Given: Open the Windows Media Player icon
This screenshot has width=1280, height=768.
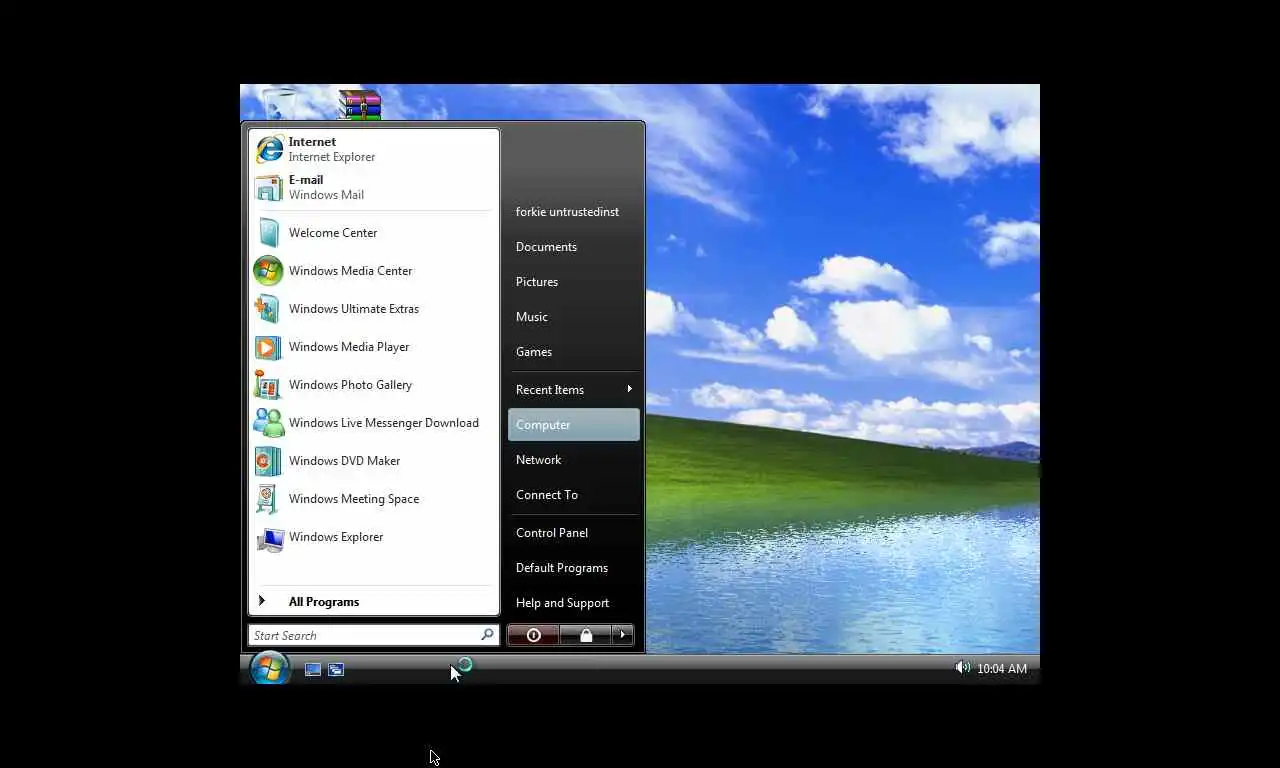Looking at the screenshot, I should coord(269,347).
